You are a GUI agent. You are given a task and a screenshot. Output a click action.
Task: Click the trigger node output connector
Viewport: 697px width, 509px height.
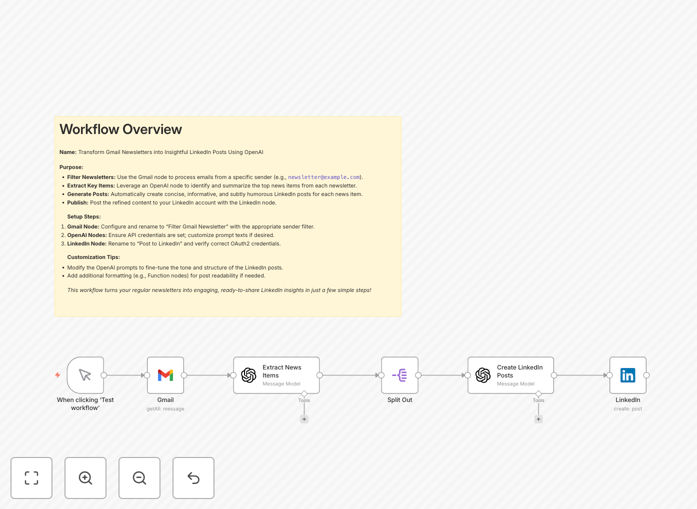(x=104, y=375)
